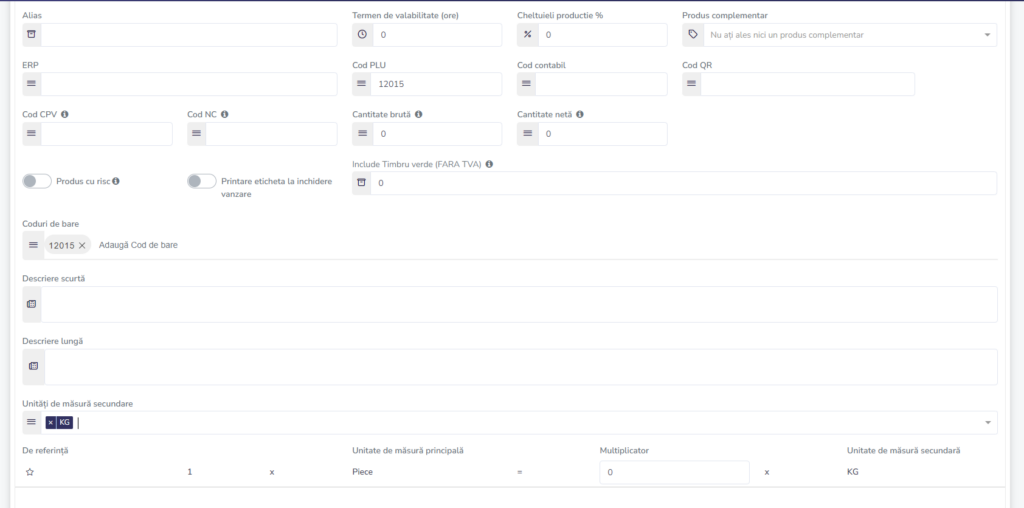Click the Cod PLU field with 12015
The height and width of the screenshot is (508, 1024).
pyautogui.click(x=436, y=84)
